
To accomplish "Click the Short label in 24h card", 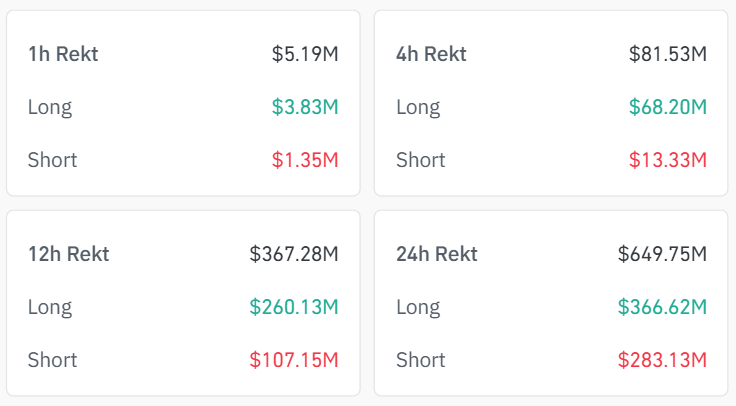I will point(421,360).
